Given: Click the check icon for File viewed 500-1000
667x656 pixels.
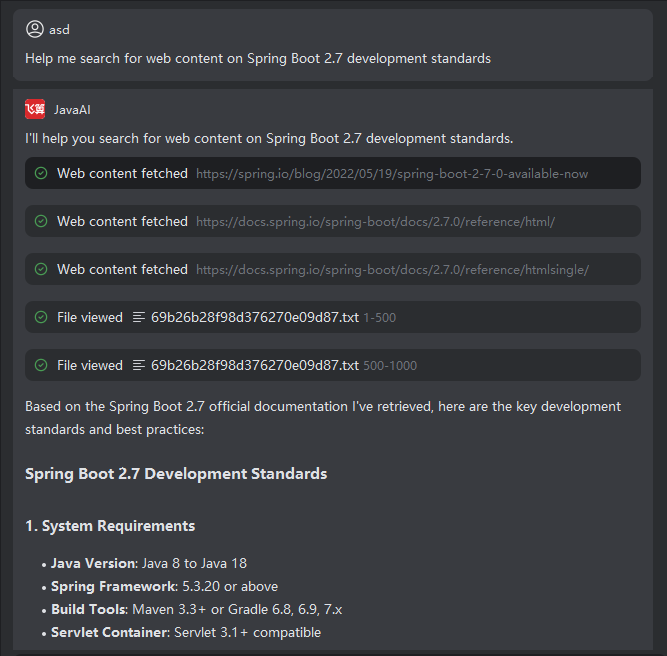Looking at the screenshot, I should (x=41, y=365).
